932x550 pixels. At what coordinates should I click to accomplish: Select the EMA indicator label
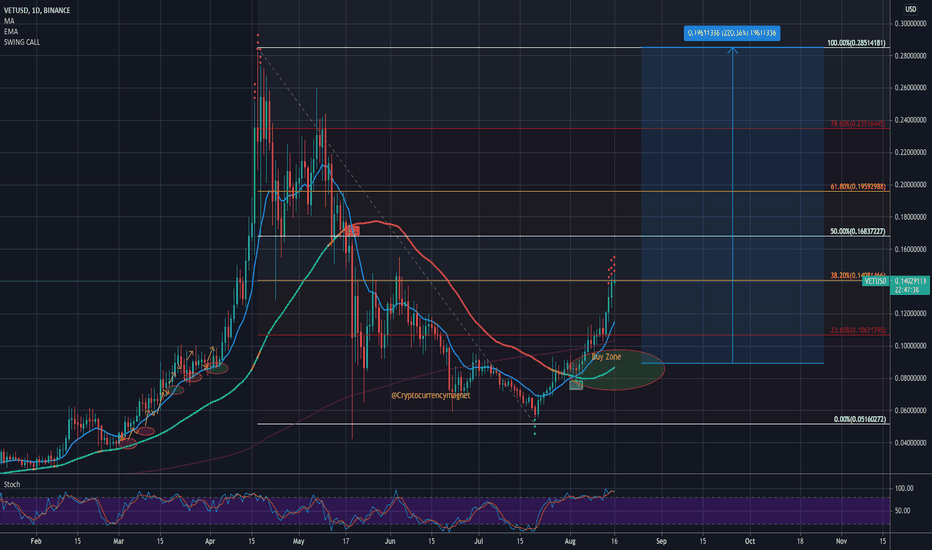[11, 32]
